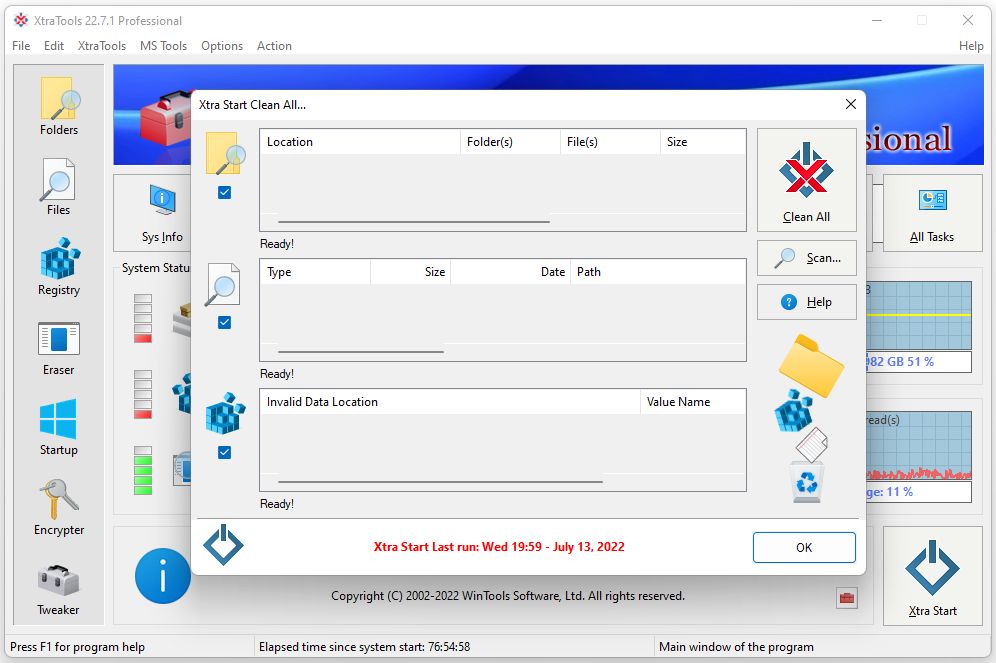
Task: Click the registry cubes icon in dialog
Action: pos(225,413)
